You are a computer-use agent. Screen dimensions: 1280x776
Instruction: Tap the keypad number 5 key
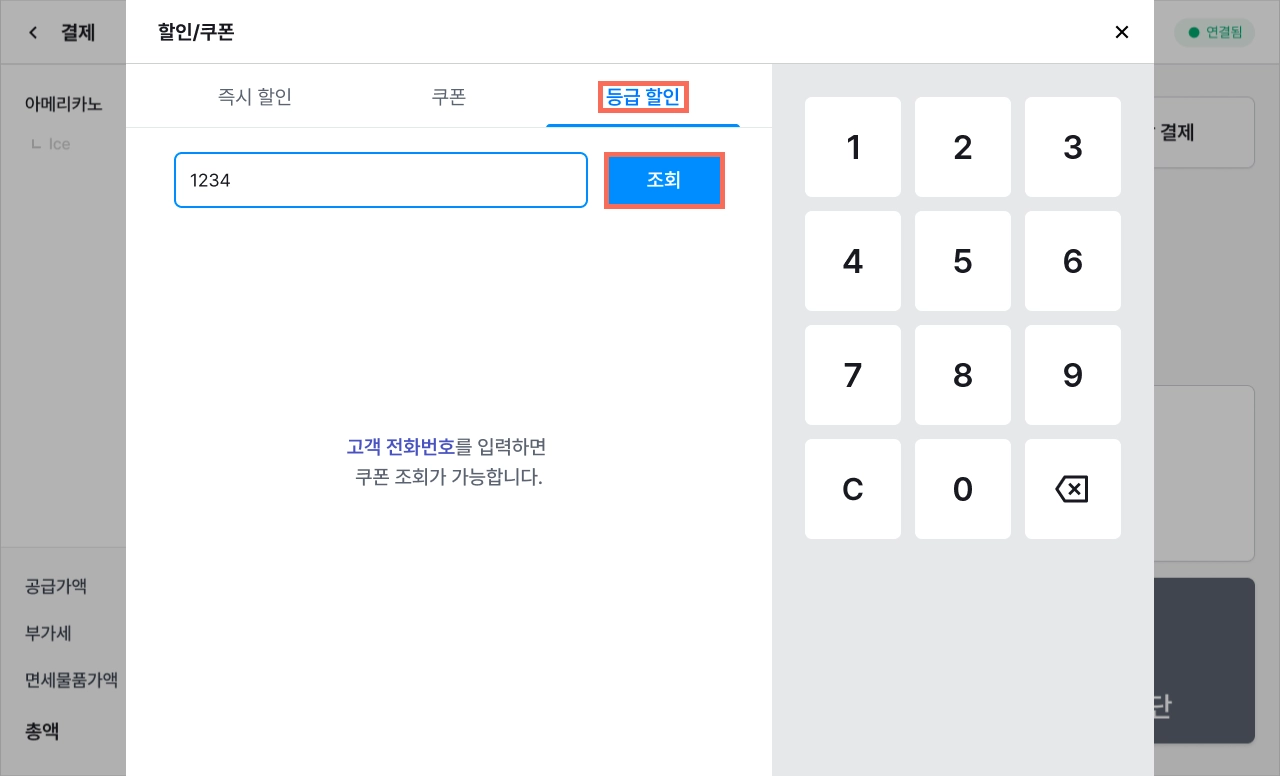[x=963, y=261]
